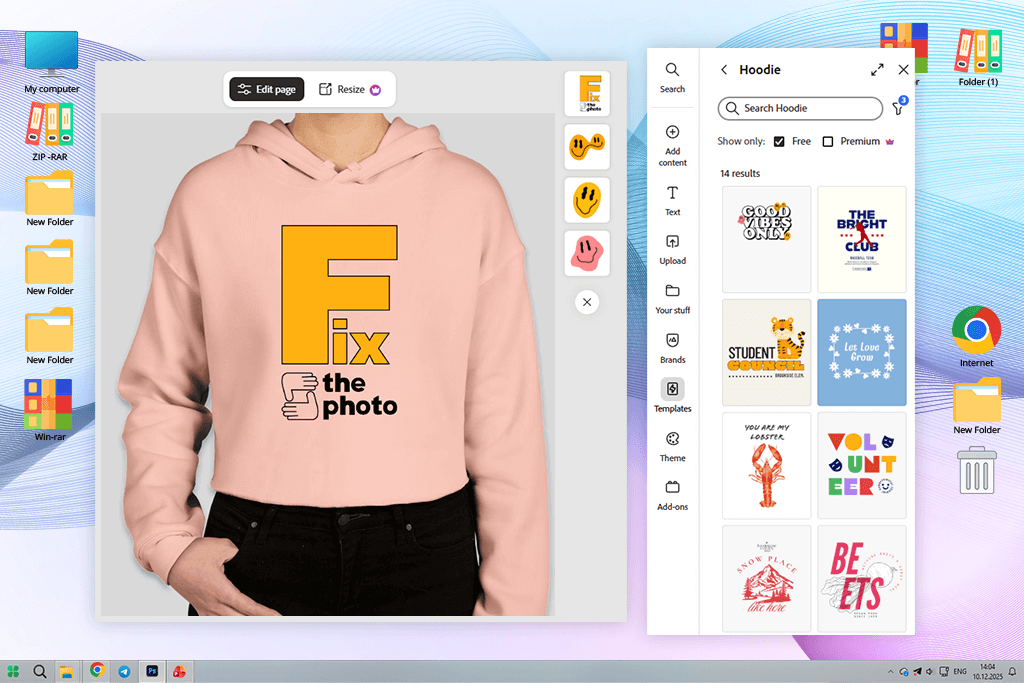Go back from Hoodie panel
This screenshot has width=1024, height=683.
[x=724, y=69]
